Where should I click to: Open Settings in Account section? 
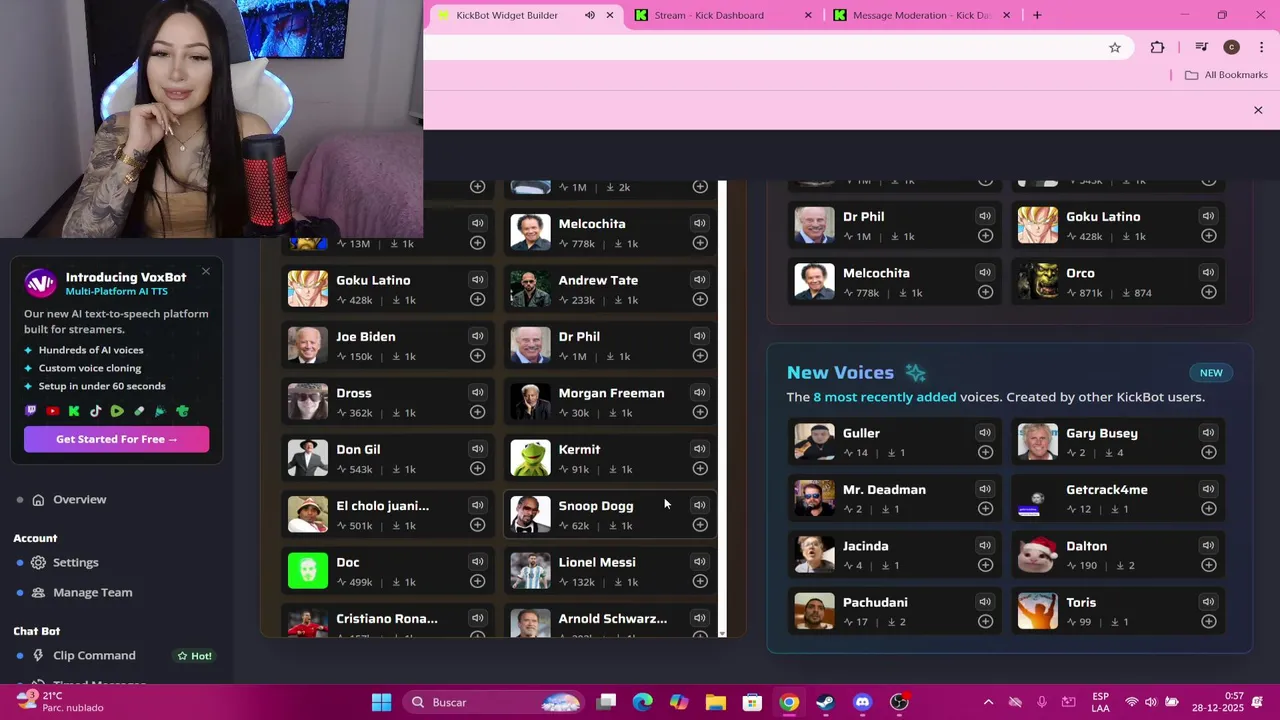(75, 563)
